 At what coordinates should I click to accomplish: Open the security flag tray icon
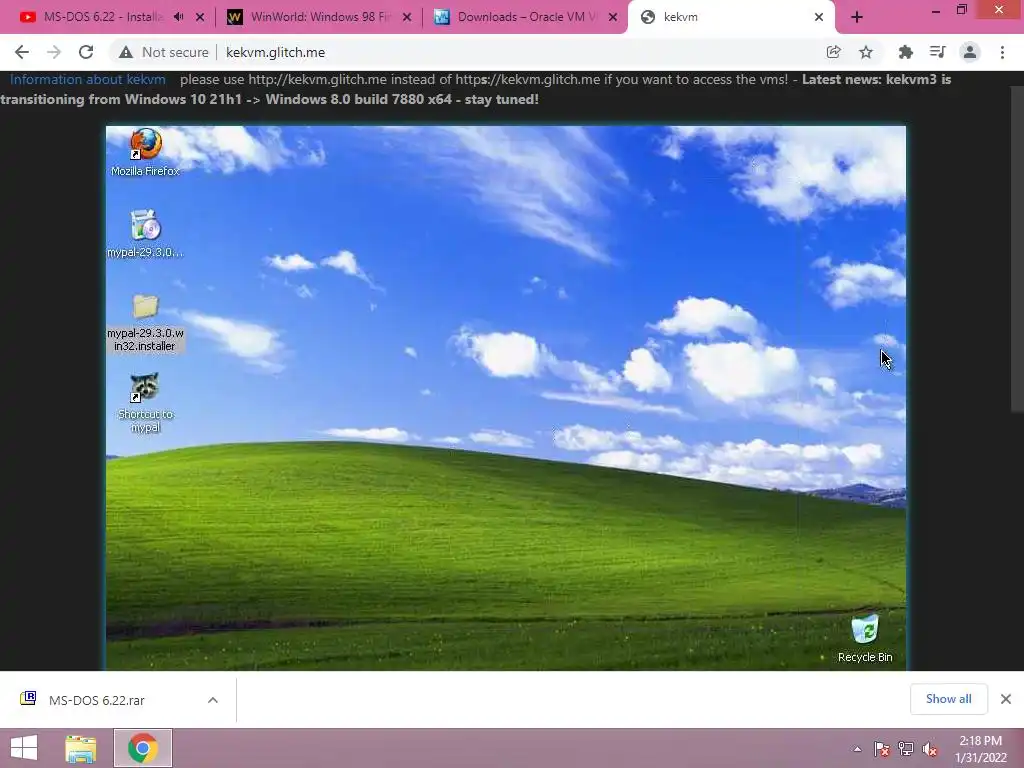click(881, 749)
